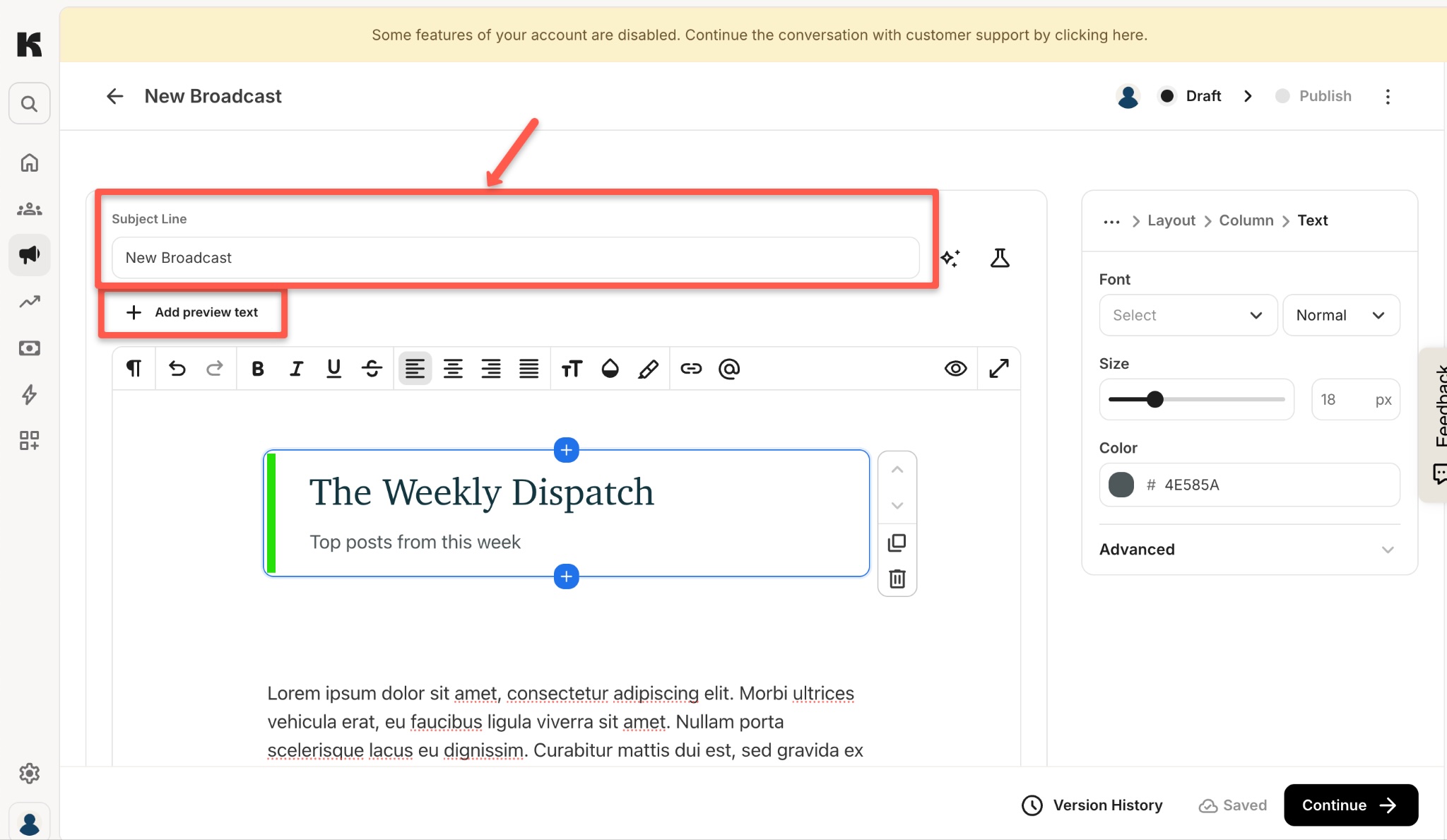The height and width of the screenshot is (840, 1447).
Task: Redo the last edit
Action: pos(215,368)
